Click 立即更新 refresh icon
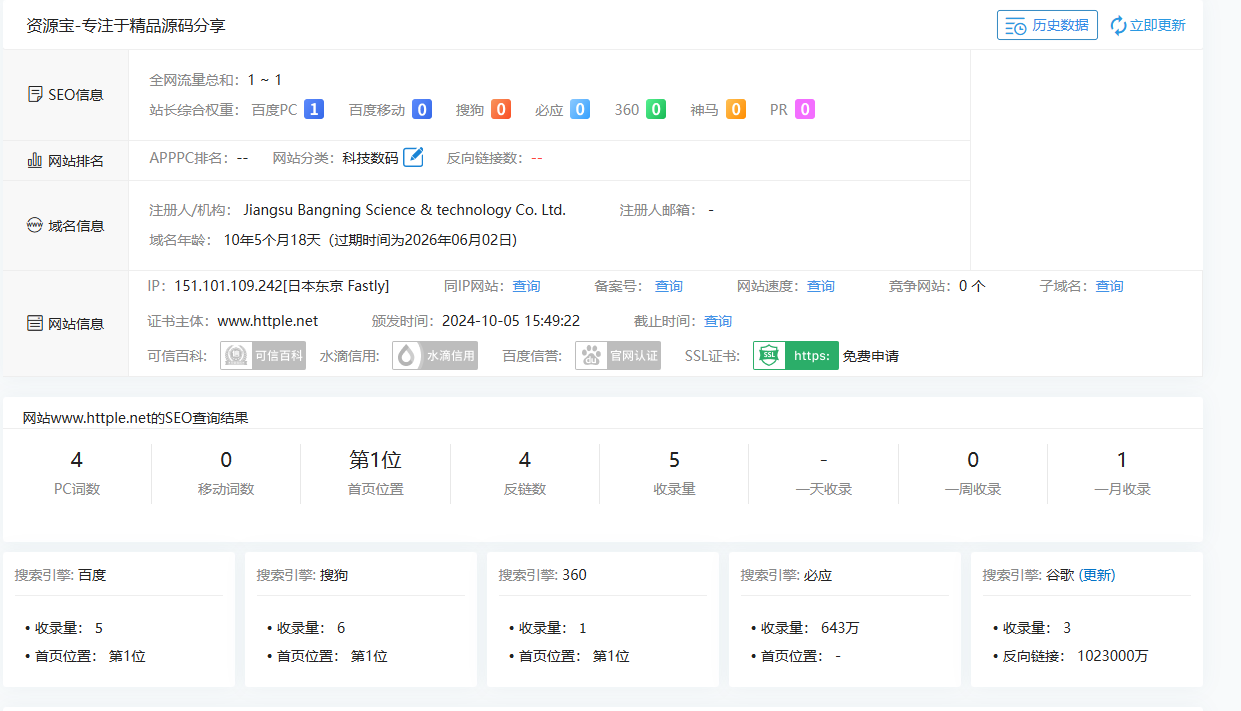Screen dimensions: 1241x711 coord(1118,26)
